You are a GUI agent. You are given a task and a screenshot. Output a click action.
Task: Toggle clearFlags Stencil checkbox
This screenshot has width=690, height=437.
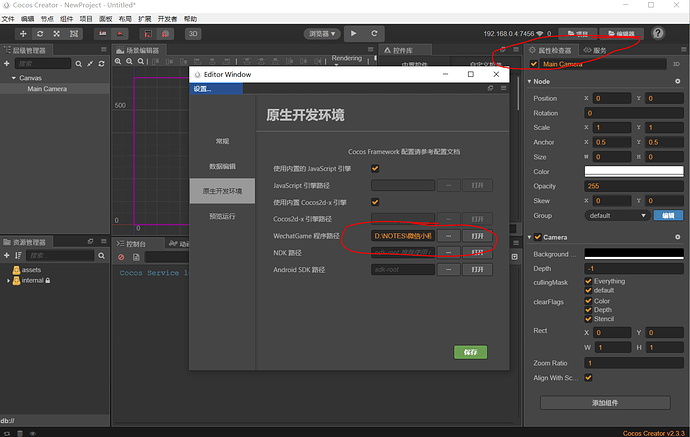click(588, 319)
